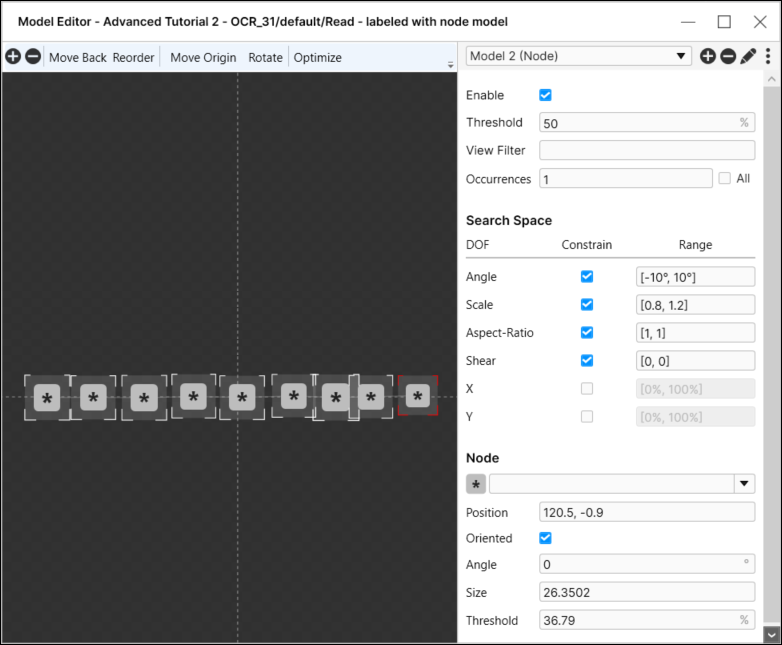The image size is (782, 645).
Task: Click the properties panel scroll-up arrow
Action: point(772,79)
